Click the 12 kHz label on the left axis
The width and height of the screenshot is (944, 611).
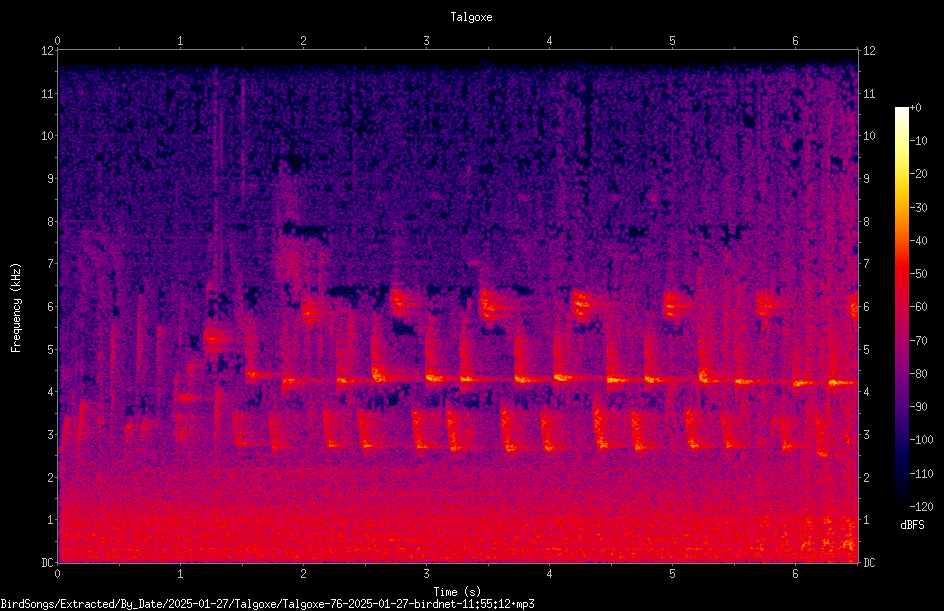tap(48, 51)
